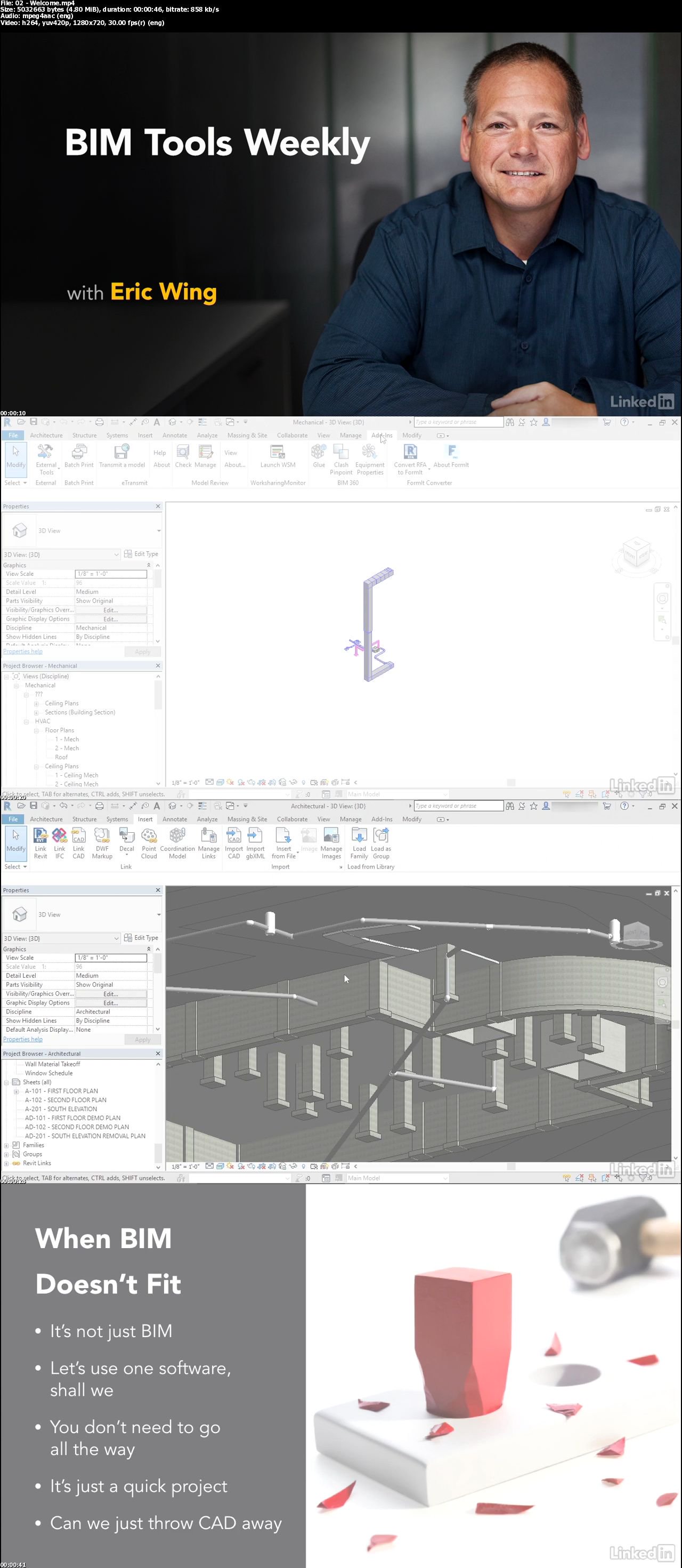Viewport: 682px width, 1568px height.
Task: Expand A-101 - FIRST FLOOR PLAN sheet
Action: pyautogui.click(x=17, y=1092)
